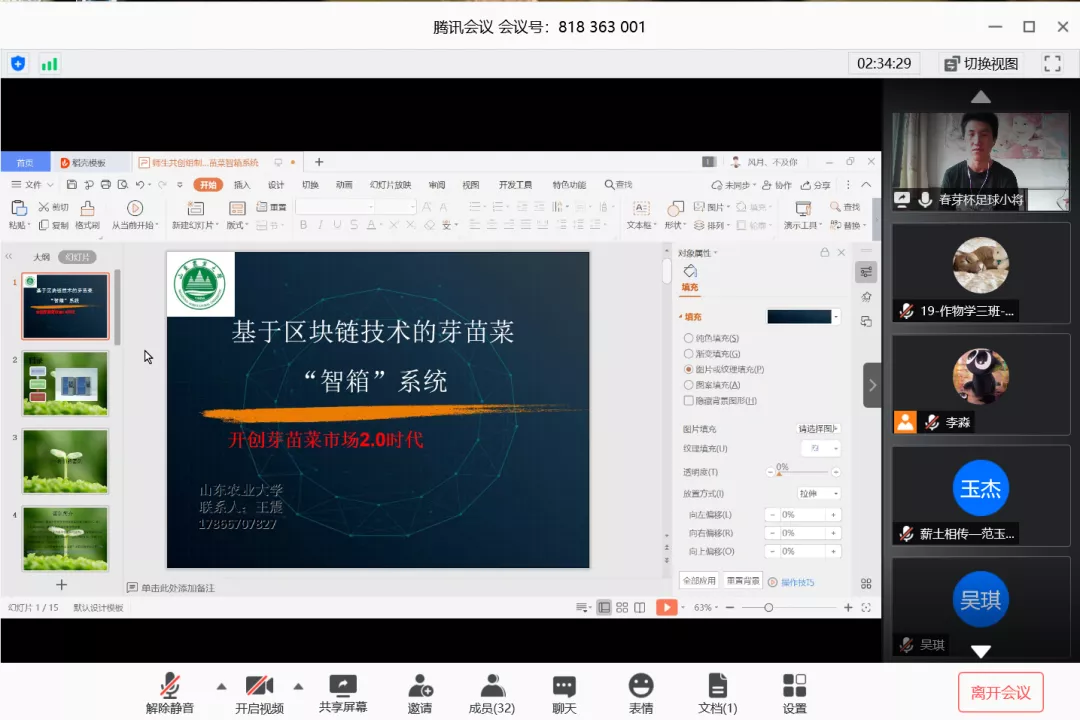This screenshot has width=1080, height=720.
Task: Open the invite (邀请) icon
Action: (x=420, y=686)
